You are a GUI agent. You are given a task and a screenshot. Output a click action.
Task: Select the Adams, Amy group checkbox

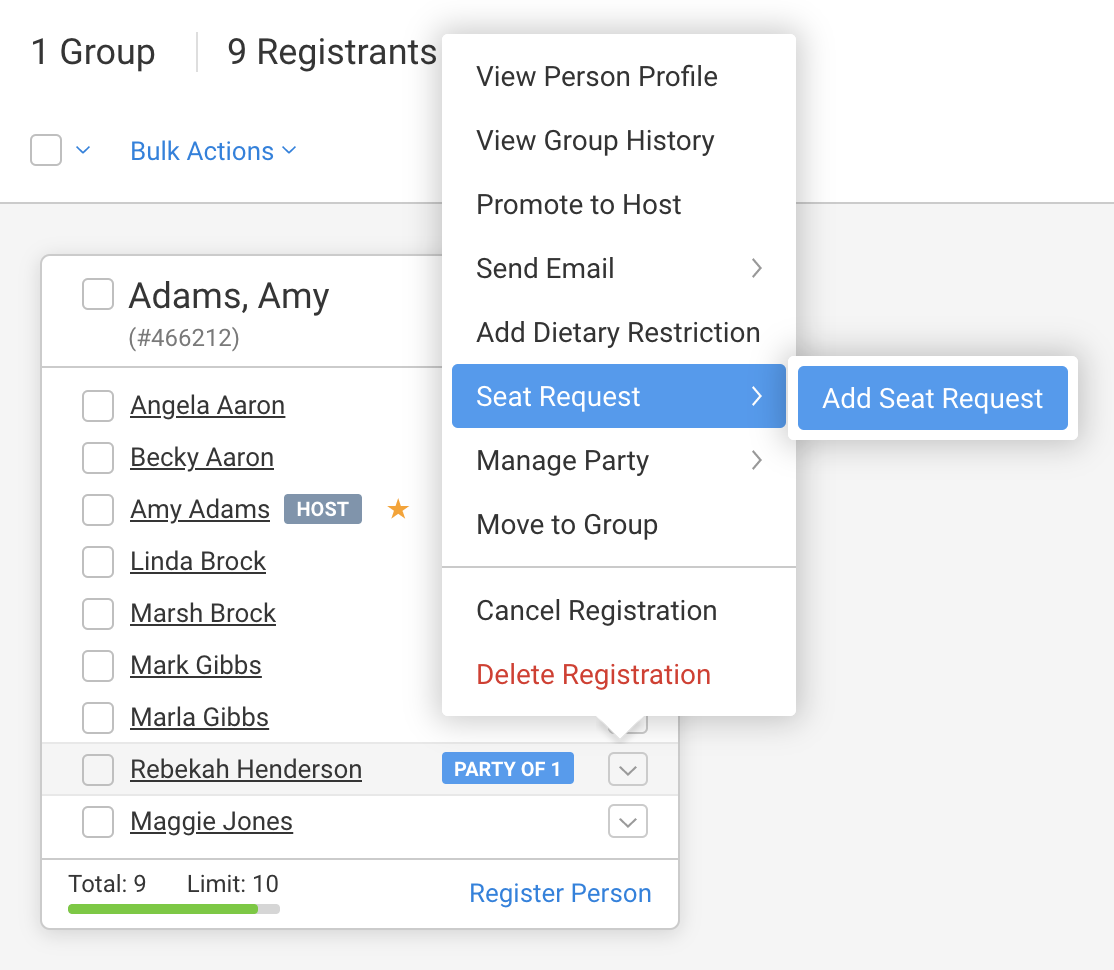click(x=98, y=295)
